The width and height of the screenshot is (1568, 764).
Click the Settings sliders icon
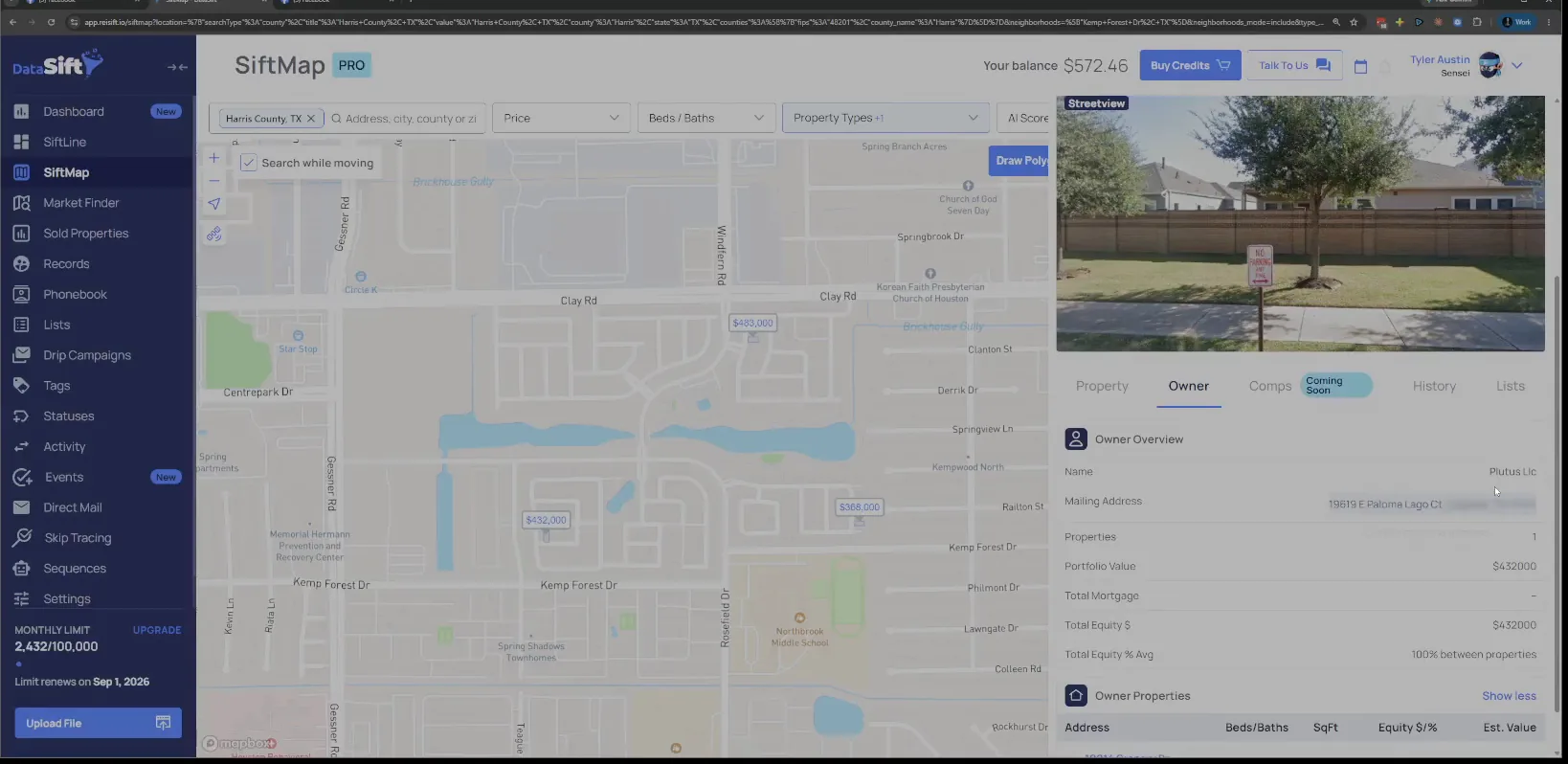(21, 599)
